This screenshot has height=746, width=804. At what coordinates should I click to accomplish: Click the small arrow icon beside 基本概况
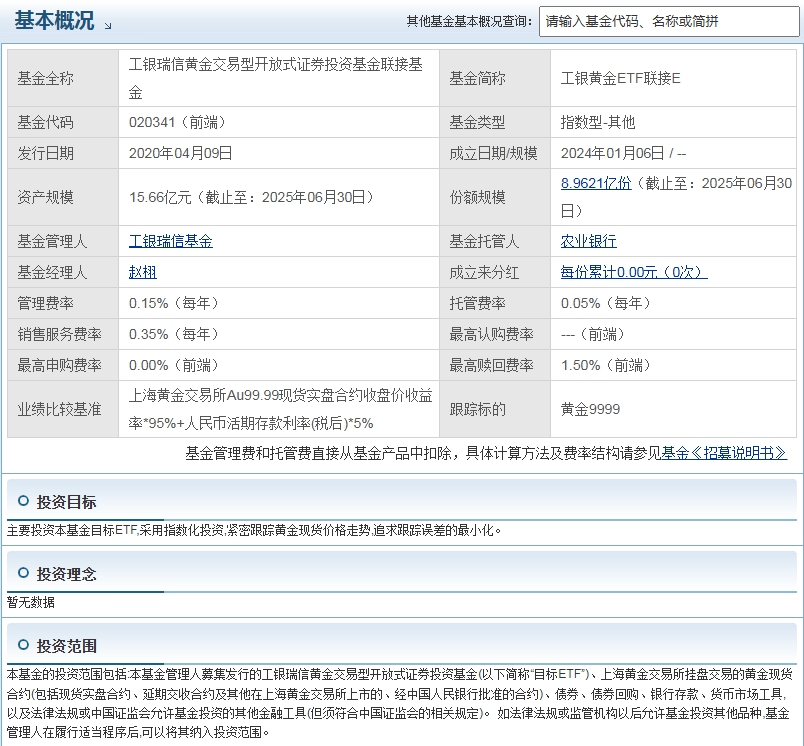(108, 26)
